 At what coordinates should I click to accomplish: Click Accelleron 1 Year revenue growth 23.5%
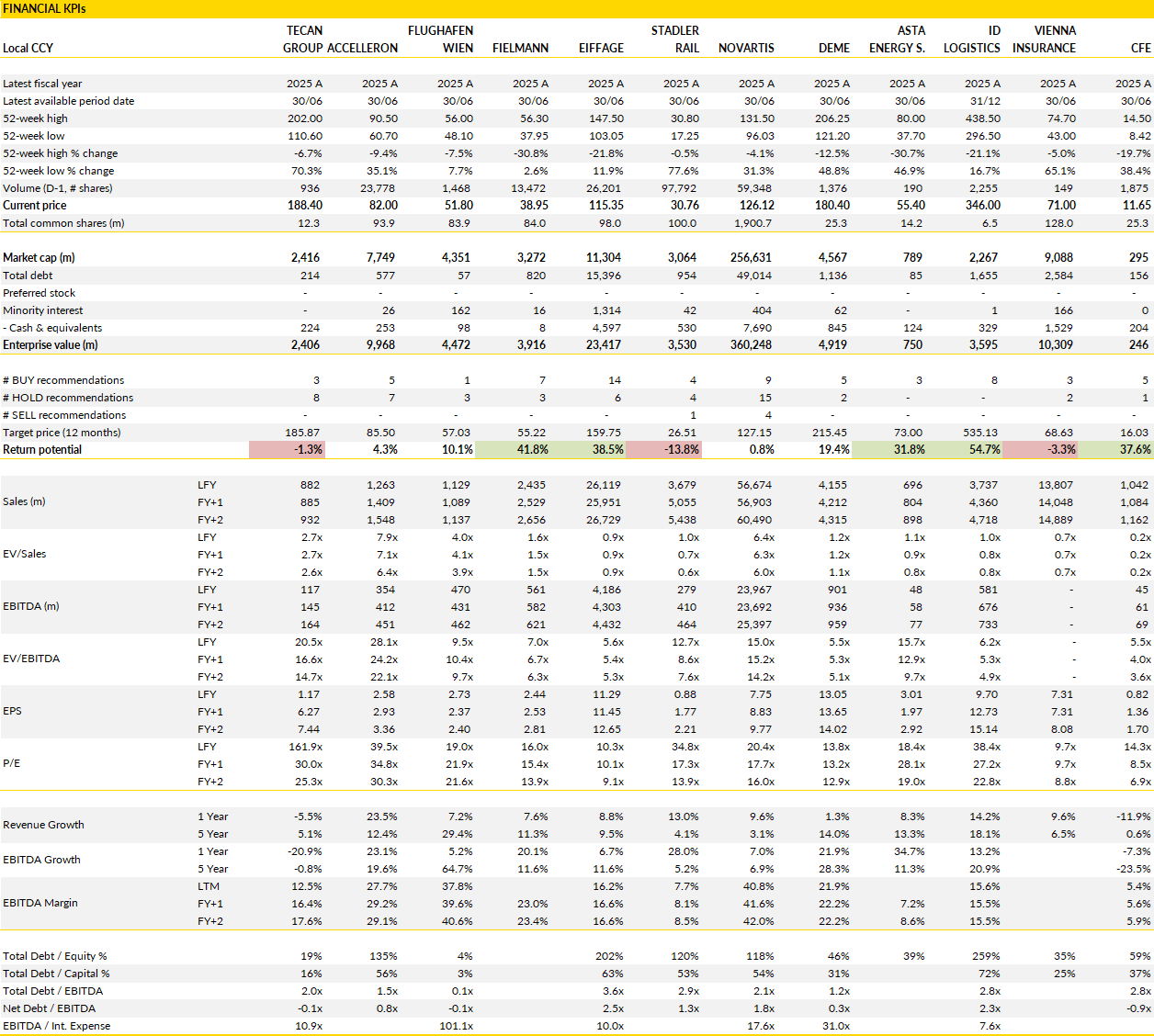[x=381, y=816]
